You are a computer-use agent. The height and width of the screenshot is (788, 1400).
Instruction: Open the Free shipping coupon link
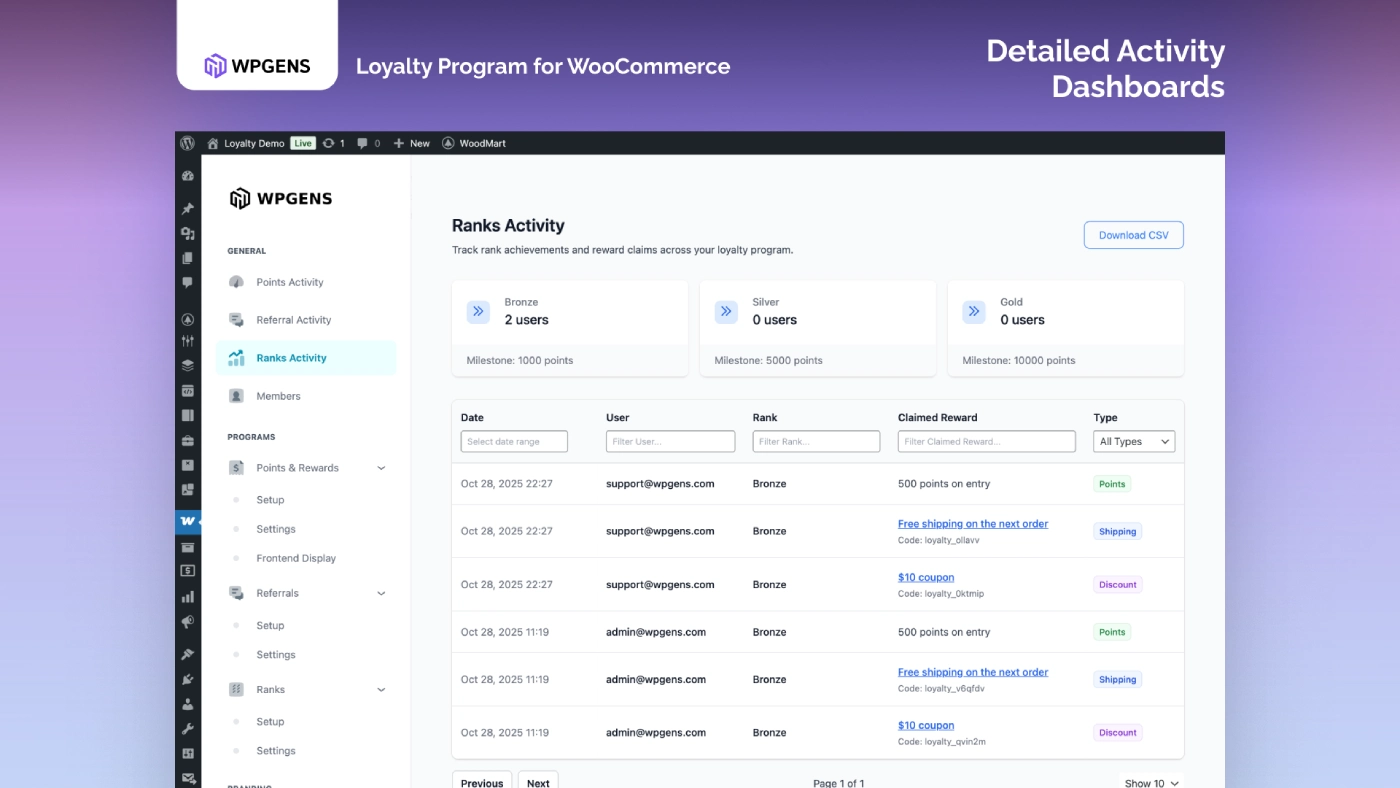point(972,523)
